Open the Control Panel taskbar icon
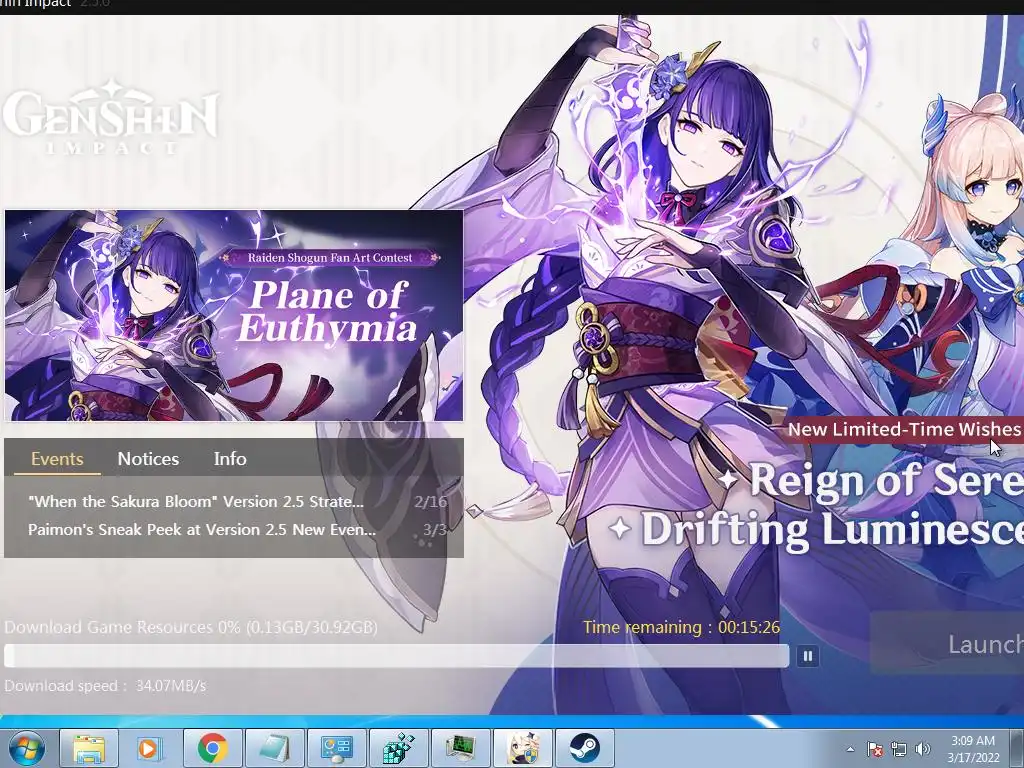The width and height of the screenshot is (1024, 768). click(x=336, y=748)
